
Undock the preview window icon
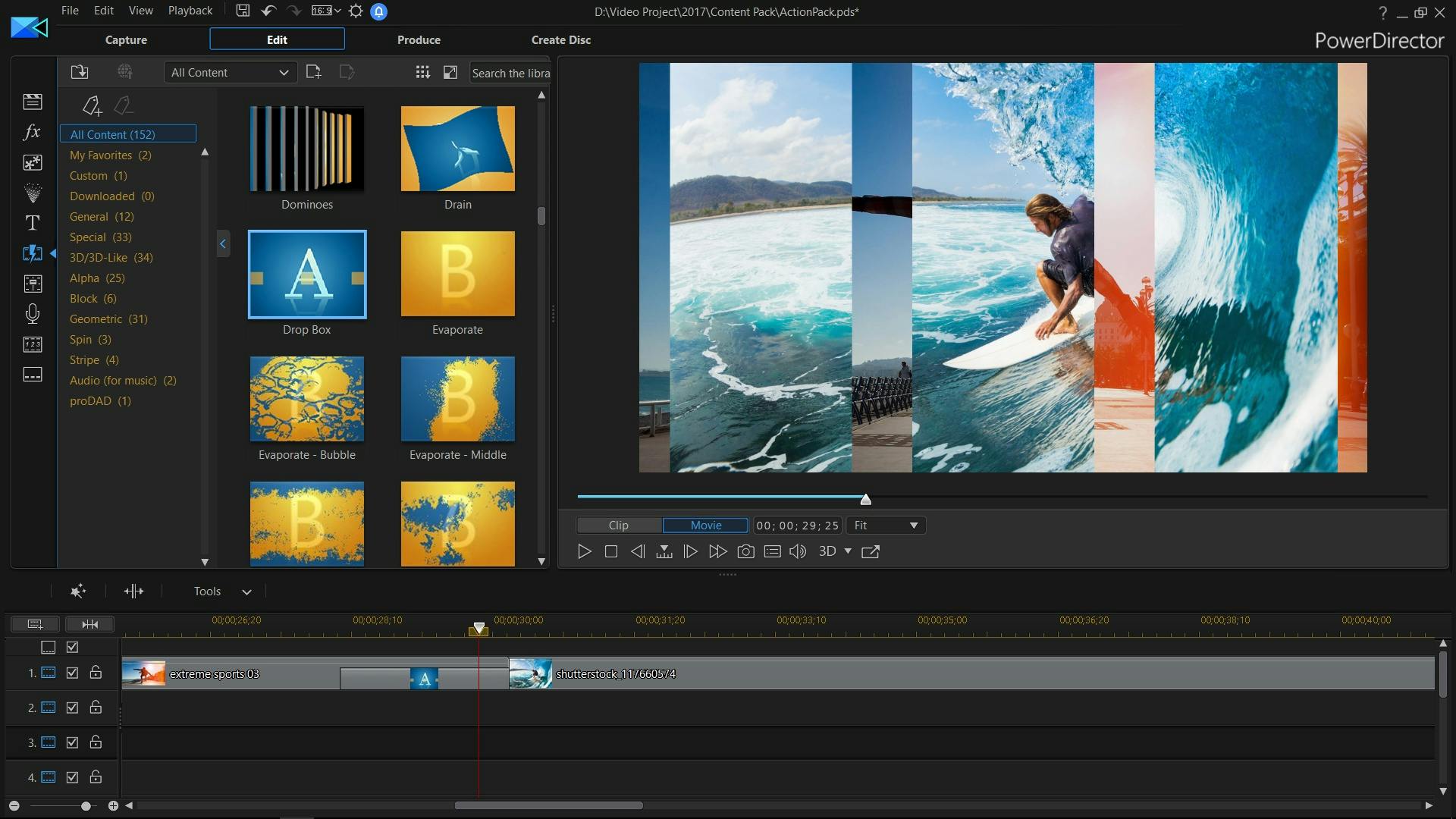[x=871, y=552]
